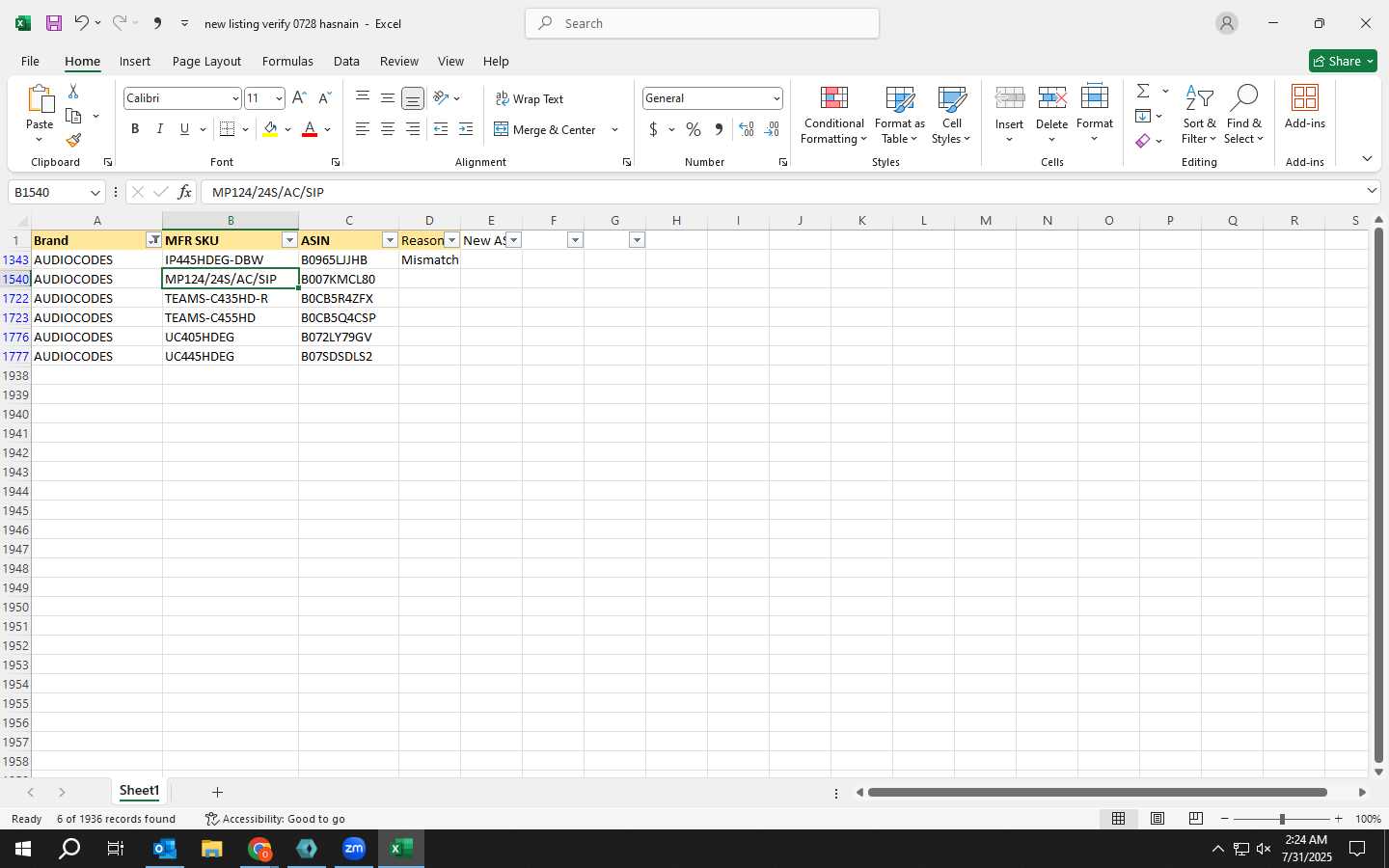Click Decrease Decimal icon
Viewport: 1389px width, 868px height.
[x=772, y=129]
